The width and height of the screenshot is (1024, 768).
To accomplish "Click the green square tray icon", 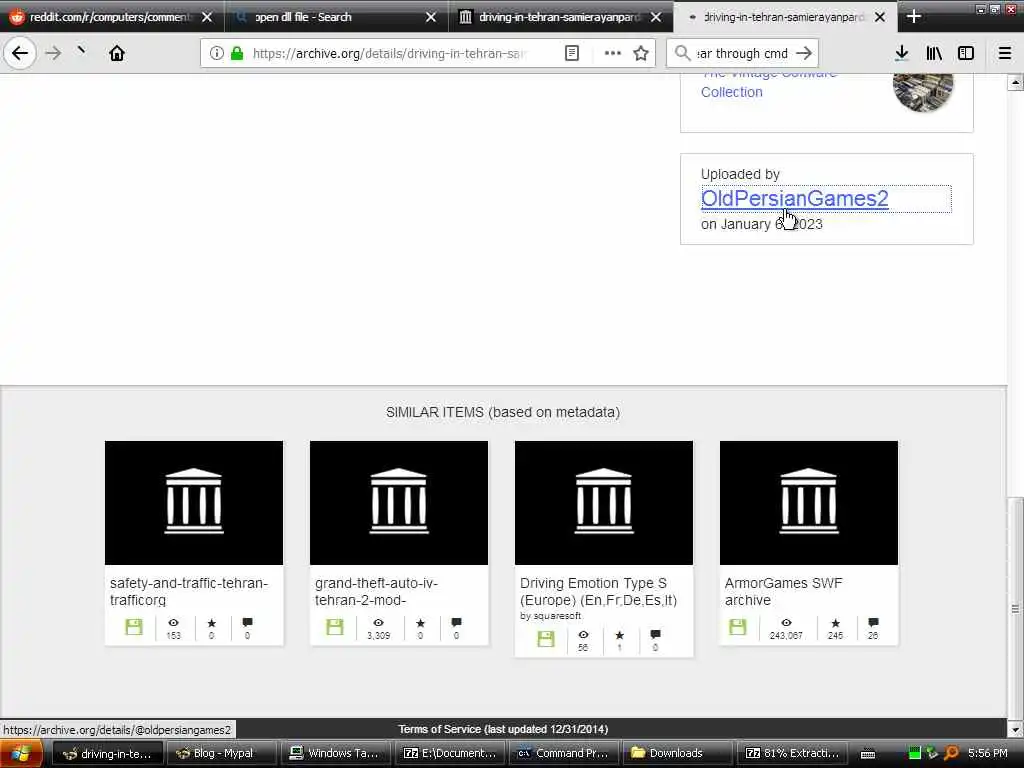I will [x=915, y=754].
